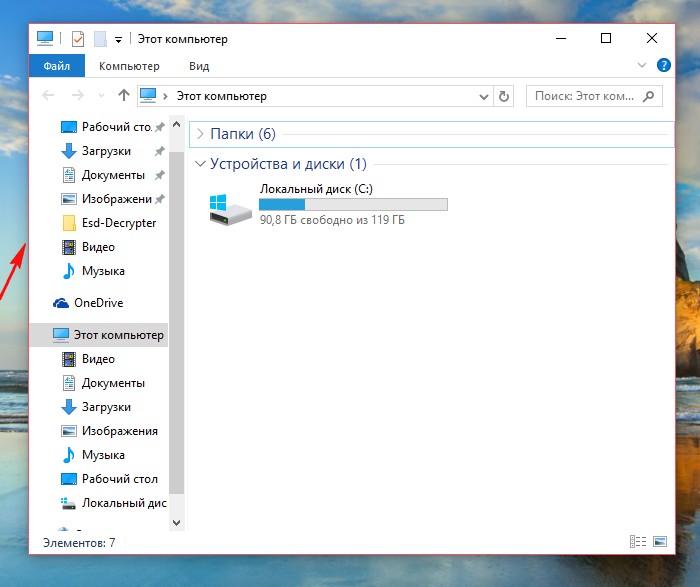Switch to large icons view in status bar

tap(659, 542)
